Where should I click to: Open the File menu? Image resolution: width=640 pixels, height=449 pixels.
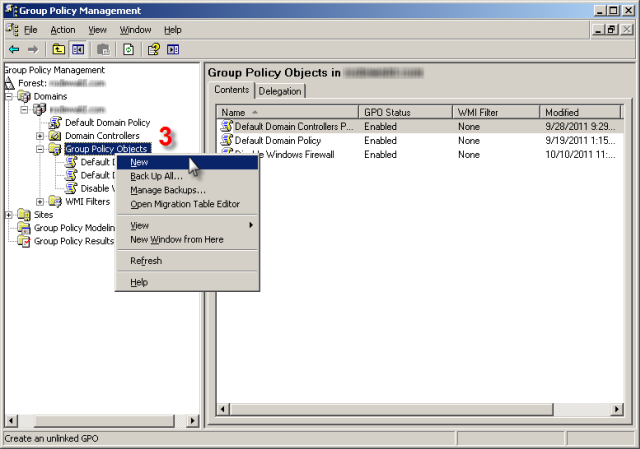click(31, 30)
